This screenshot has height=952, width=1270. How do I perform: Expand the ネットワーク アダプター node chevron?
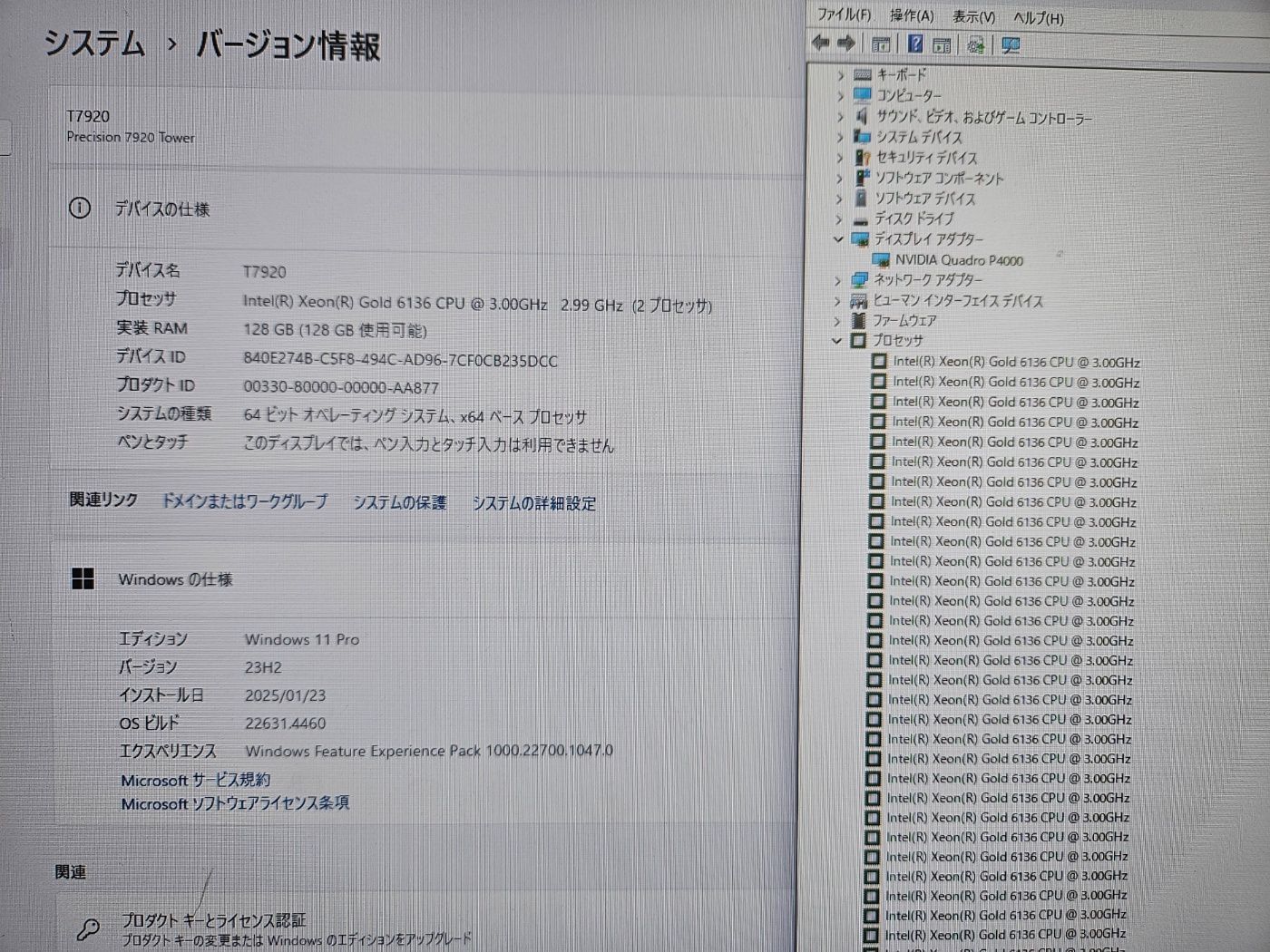point(837,280)
